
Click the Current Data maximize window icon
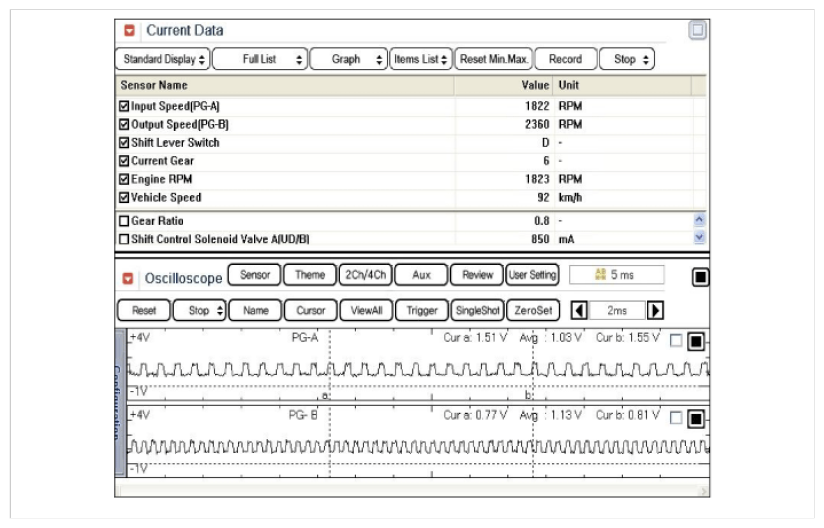(697, 31)
